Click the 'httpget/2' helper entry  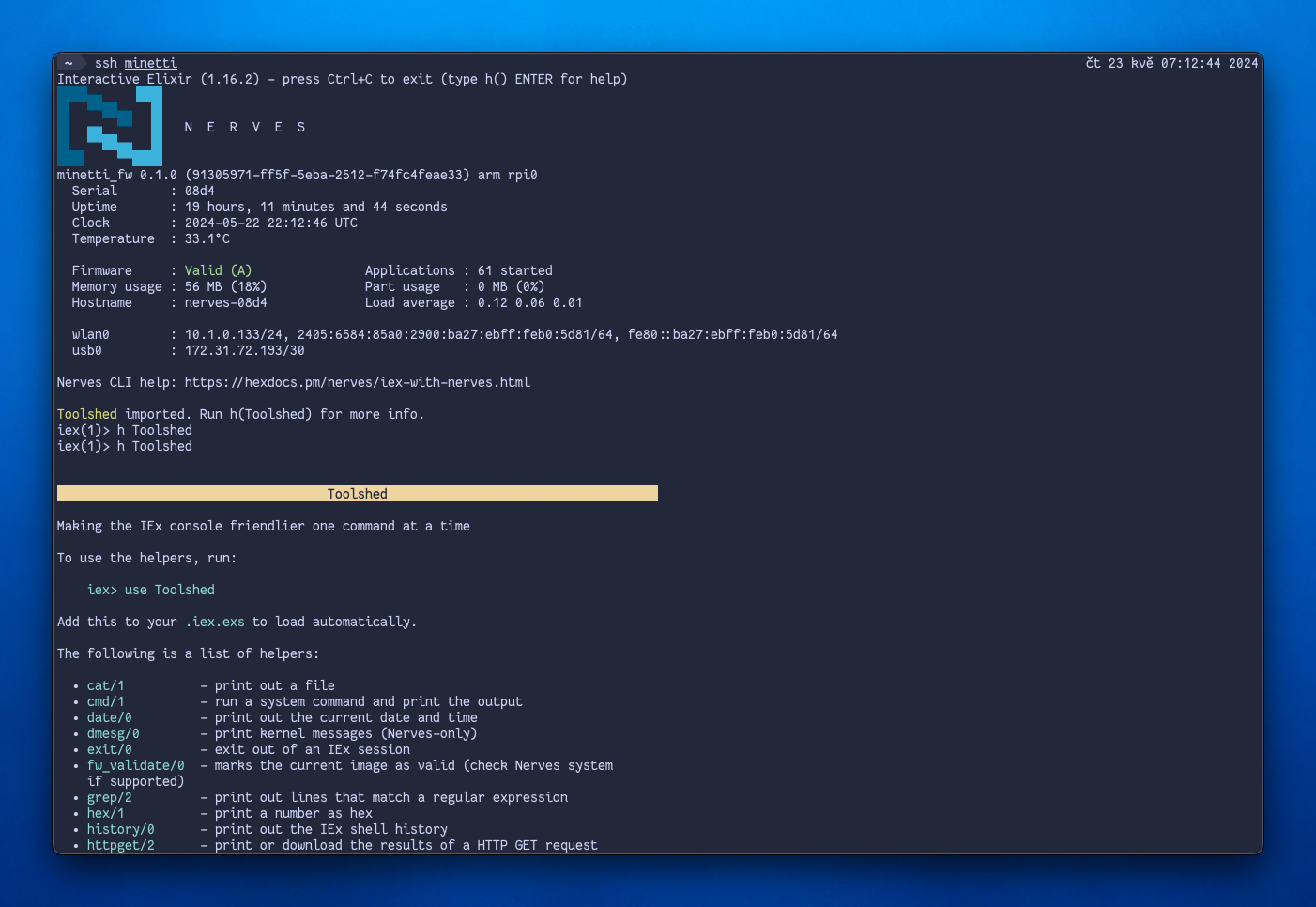pos(121,845)
